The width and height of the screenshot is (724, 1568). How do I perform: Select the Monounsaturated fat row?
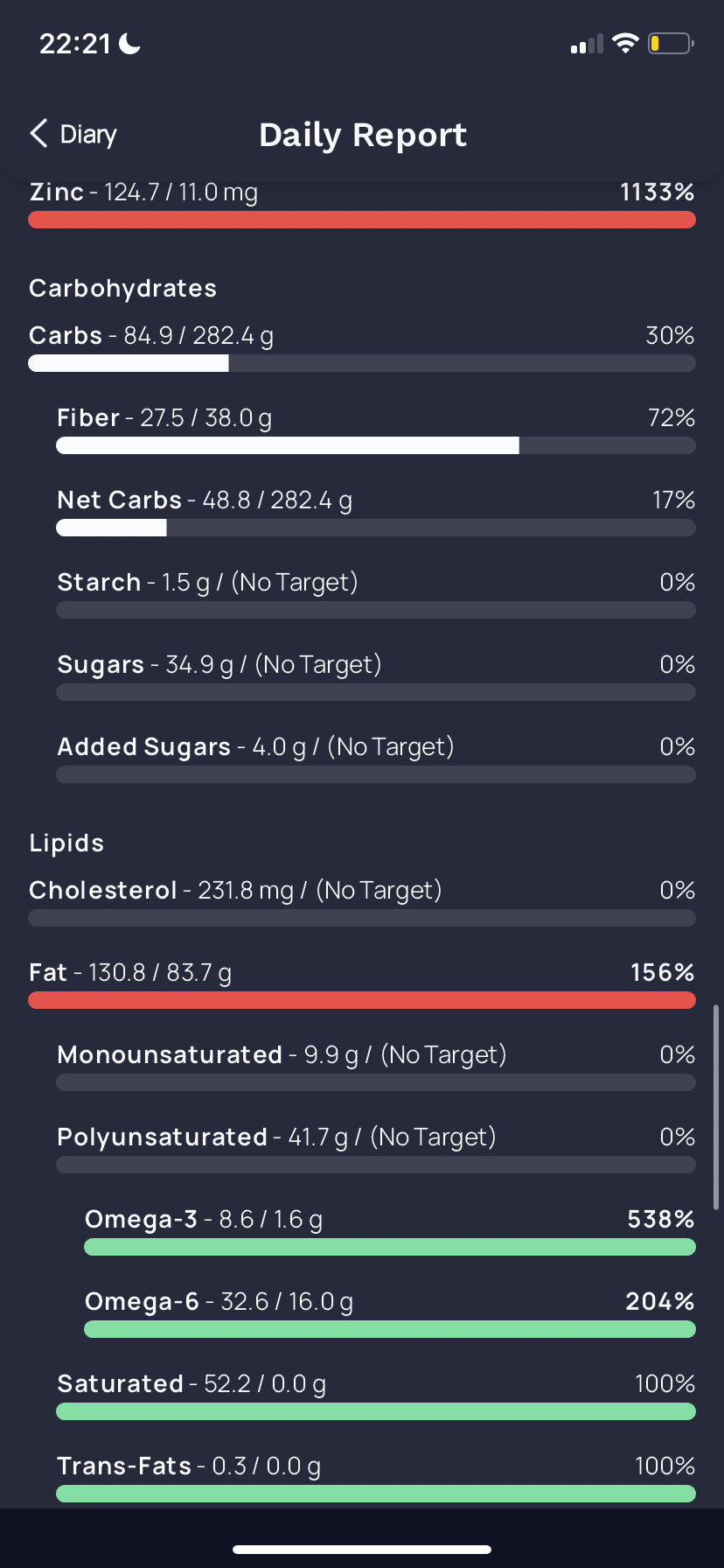click(376, 1067)
